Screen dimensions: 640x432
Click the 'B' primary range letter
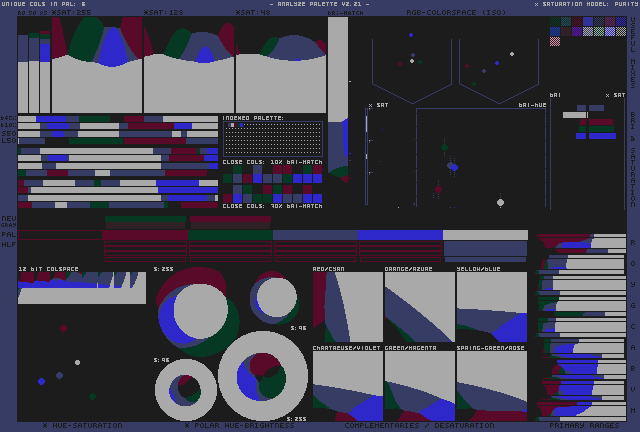[x=633, y=368]
